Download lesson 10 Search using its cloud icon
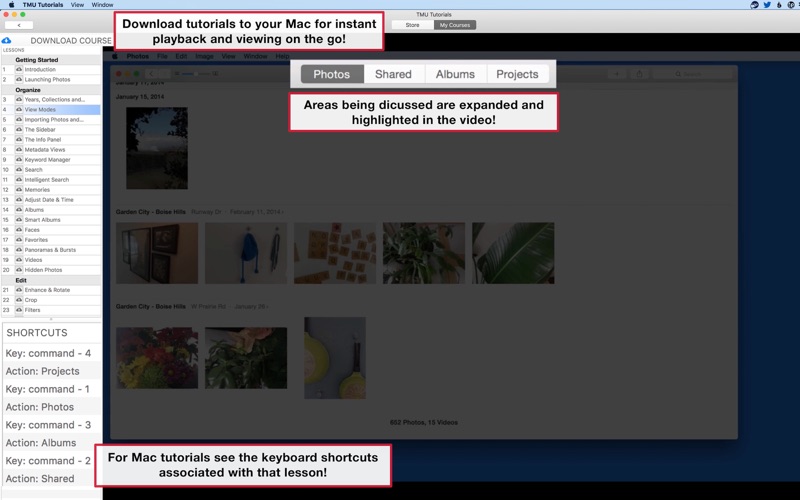This screenshot has width=800, height=500. [x=19, y=169]
